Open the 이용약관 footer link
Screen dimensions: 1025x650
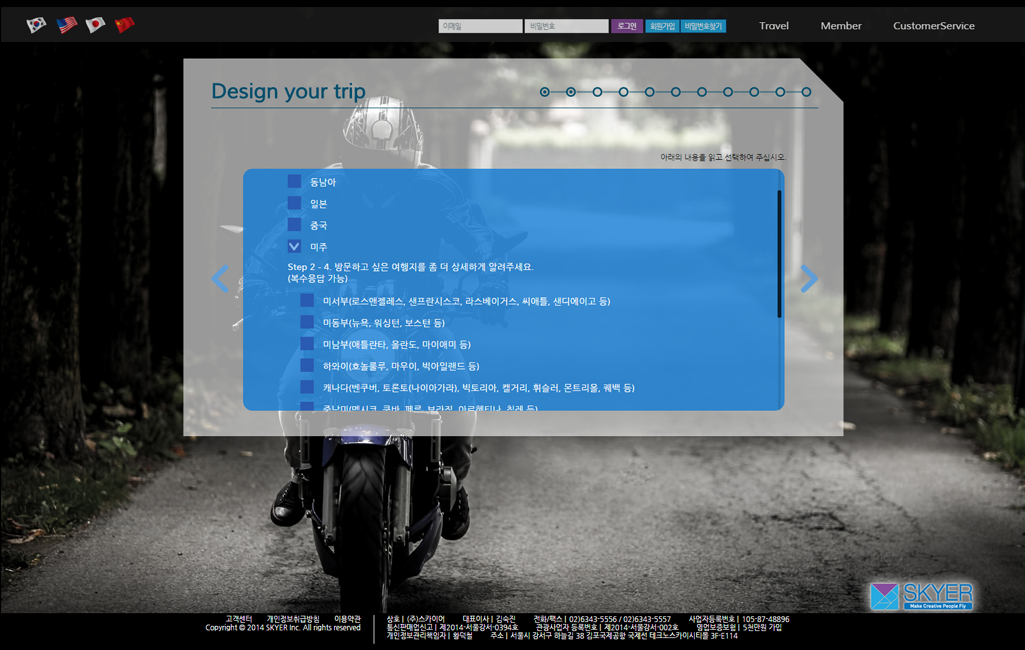click(347, 619)
